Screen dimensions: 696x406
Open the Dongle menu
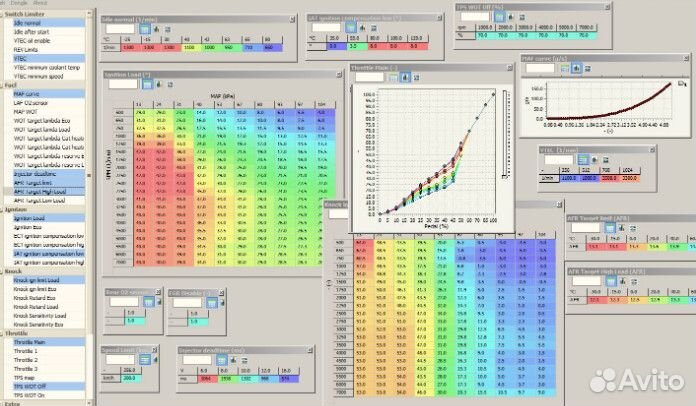click(x=18, y=3)
